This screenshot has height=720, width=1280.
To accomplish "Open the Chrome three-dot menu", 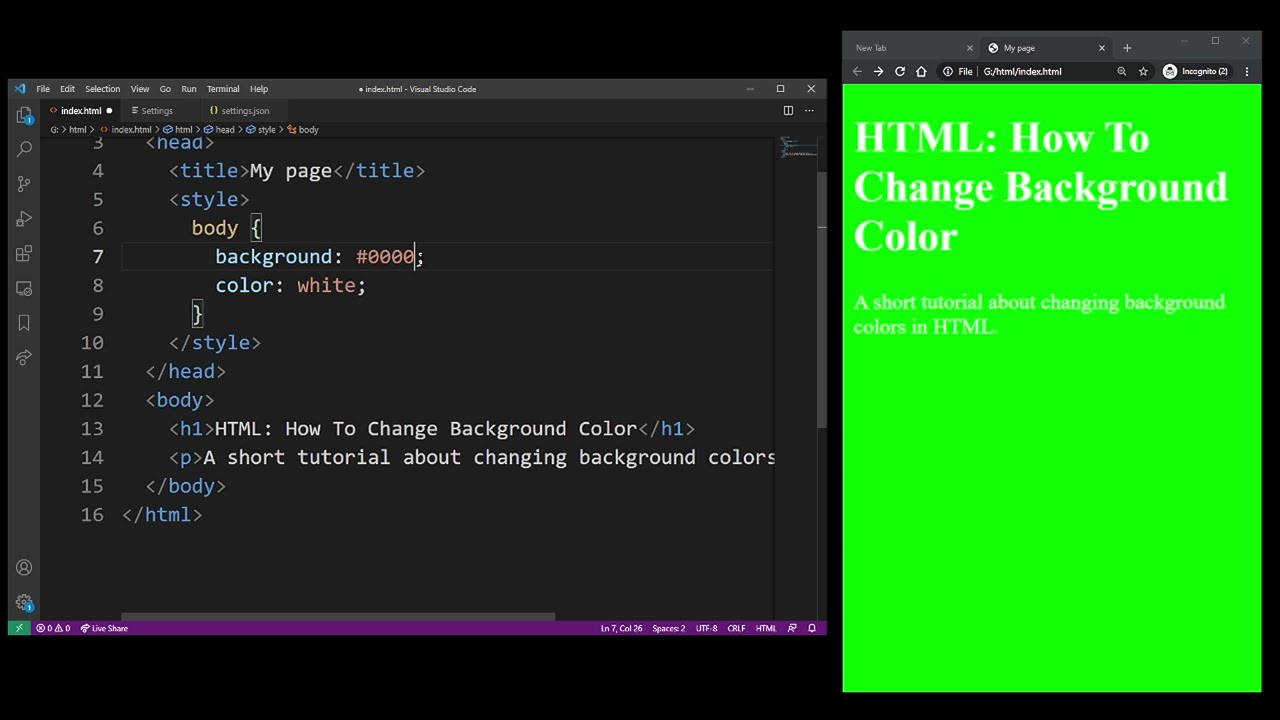I will click(x=1247, y=71).
